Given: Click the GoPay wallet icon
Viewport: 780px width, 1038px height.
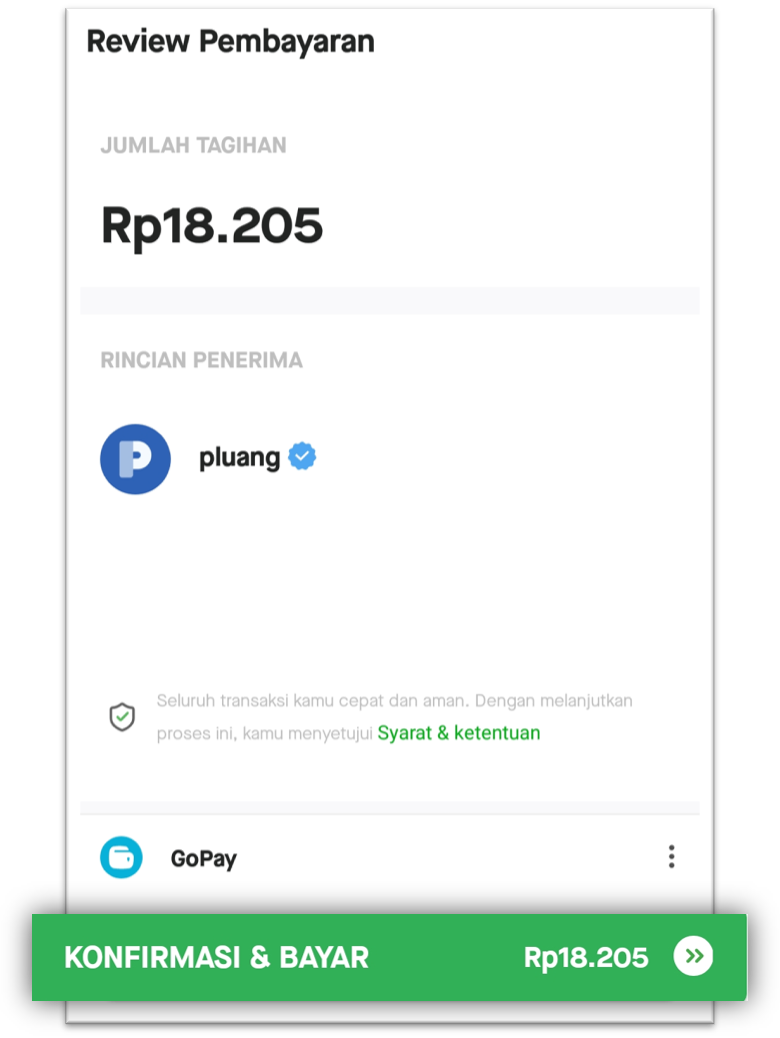Looking at the screenshot, I should coord(121,857).
